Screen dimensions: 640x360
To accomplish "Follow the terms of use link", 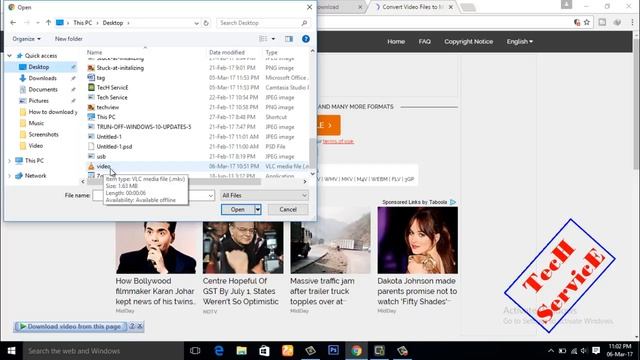I will (x=338, y=141).
